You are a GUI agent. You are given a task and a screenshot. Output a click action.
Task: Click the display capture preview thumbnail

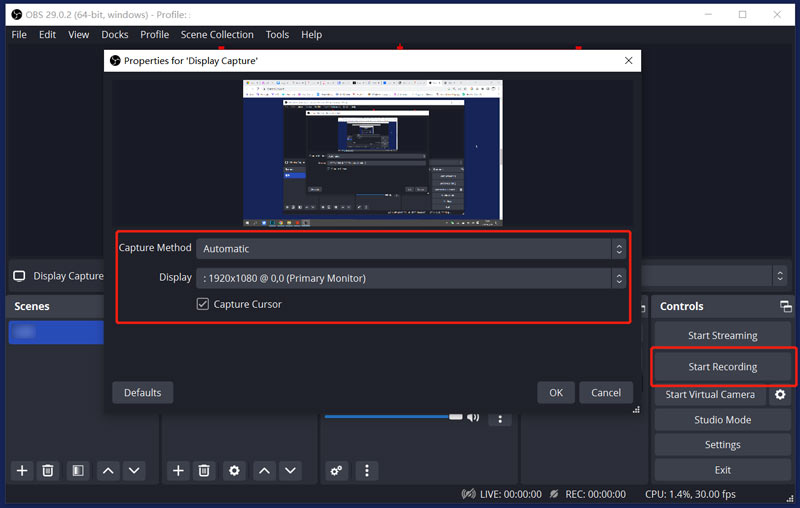click(373, 153)
